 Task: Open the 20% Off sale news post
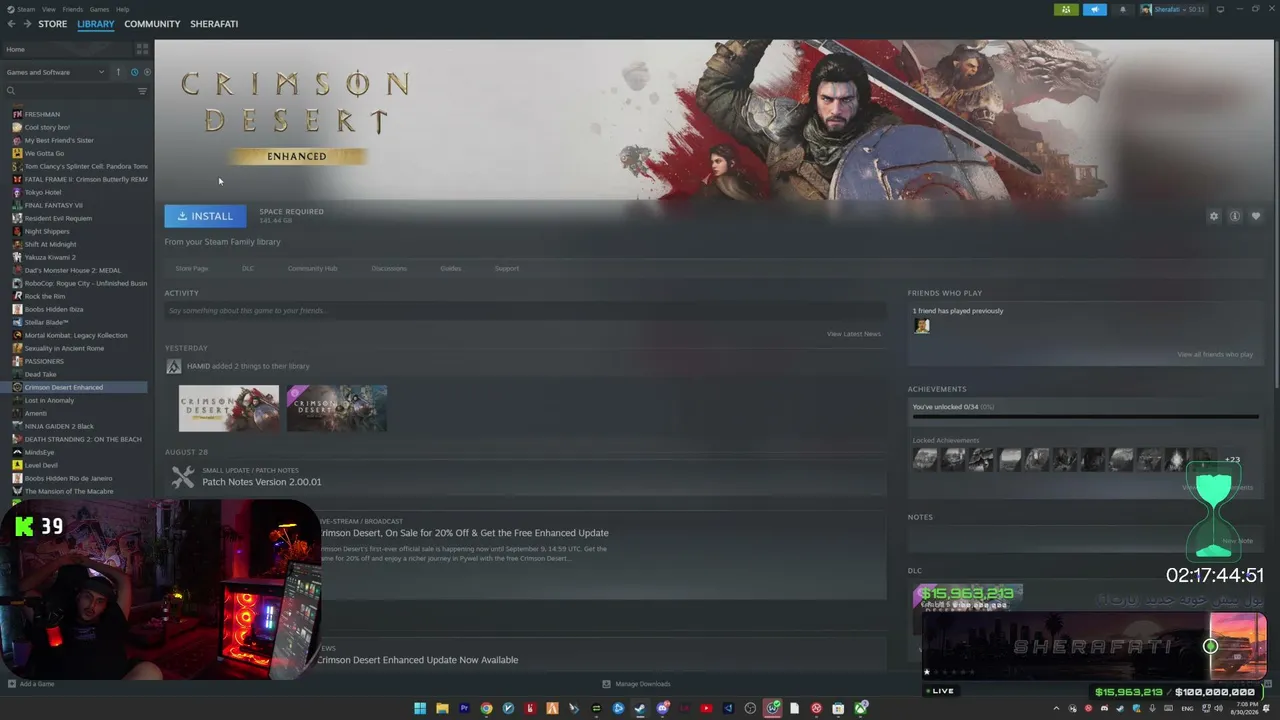(x=463, y=533)
